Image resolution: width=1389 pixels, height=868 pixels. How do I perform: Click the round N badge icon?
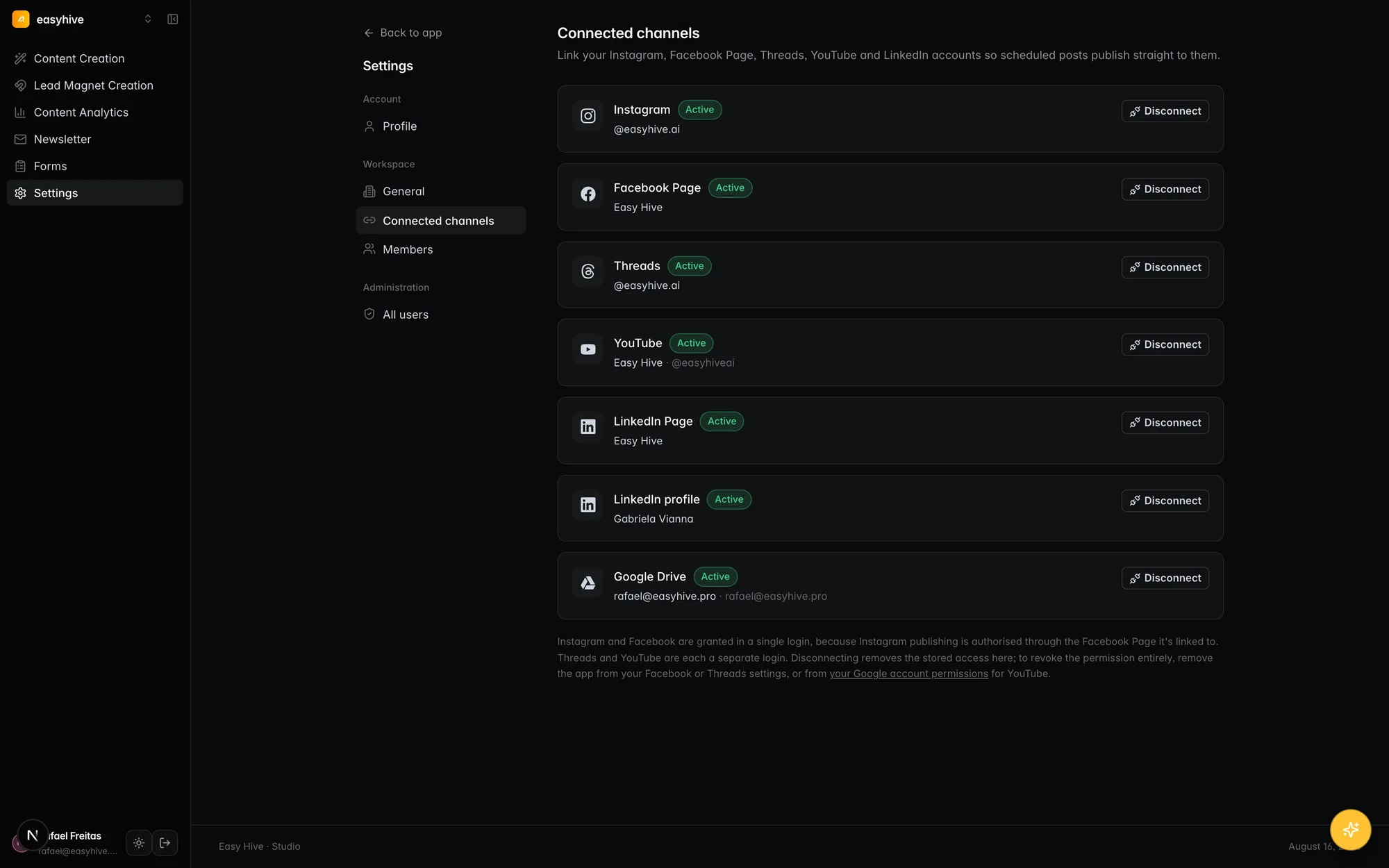pos(32,835)
